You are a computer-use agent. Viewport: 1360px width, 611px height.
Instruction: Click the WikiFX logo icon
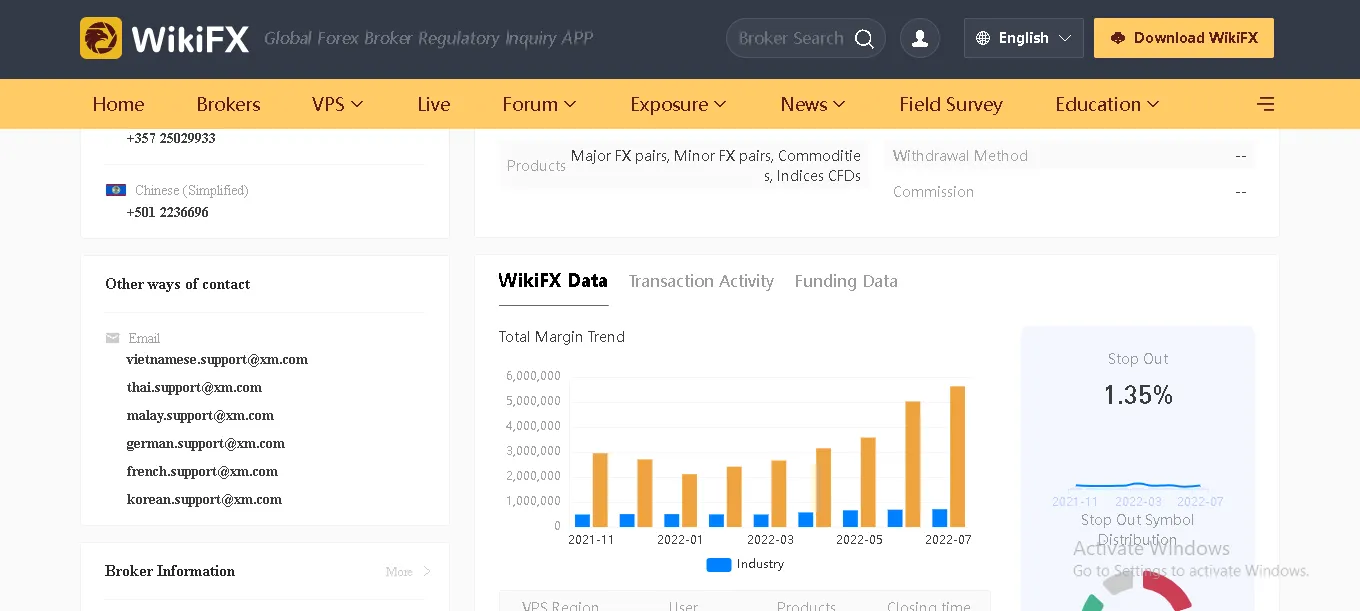pyautogui.click(x=101, y=38)
